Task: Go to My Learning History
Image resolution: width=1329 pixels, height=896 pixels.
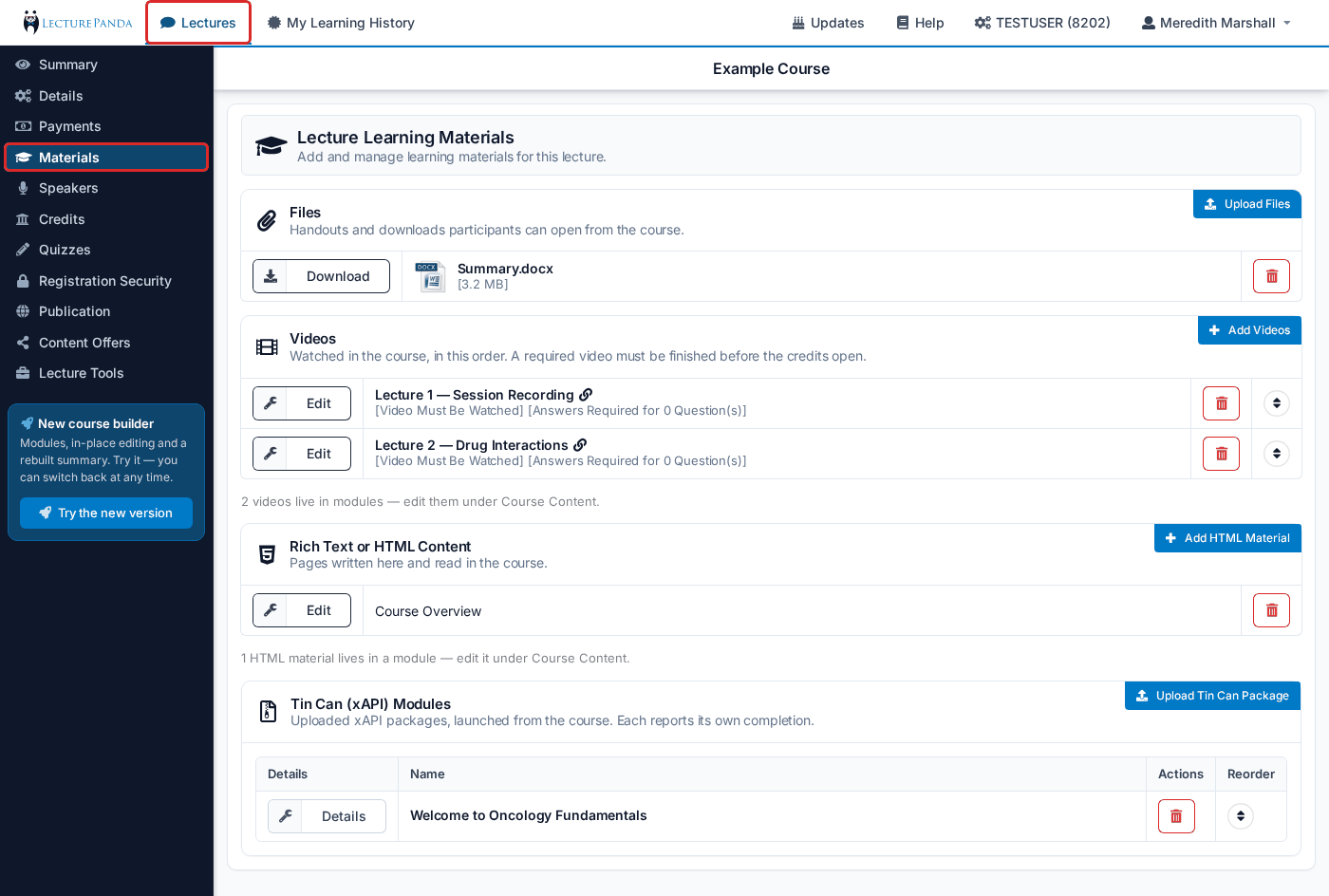Action: click(x=341, y=23)
